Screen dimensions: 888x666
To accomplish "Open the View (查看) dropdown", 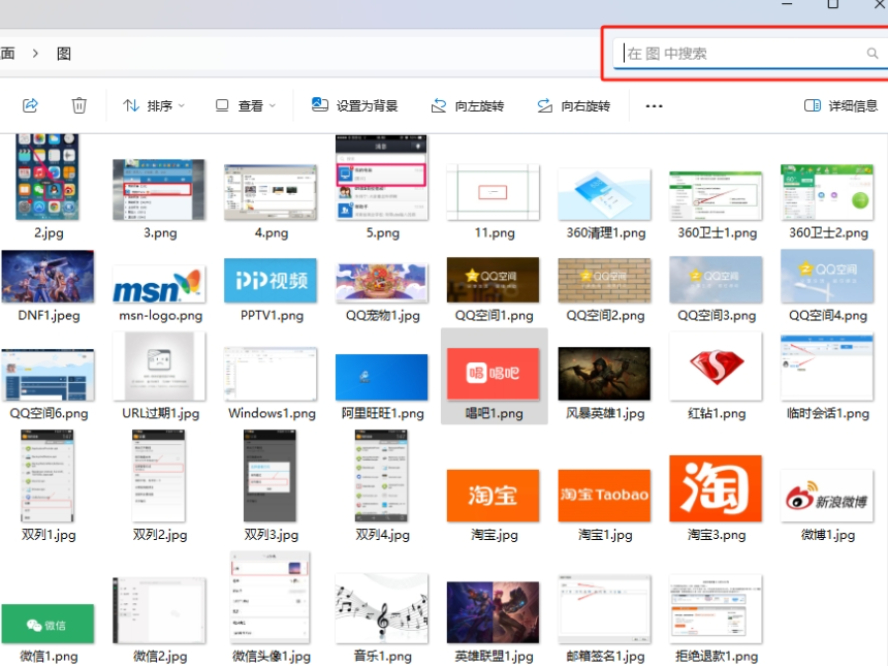I will pos(246,106).
